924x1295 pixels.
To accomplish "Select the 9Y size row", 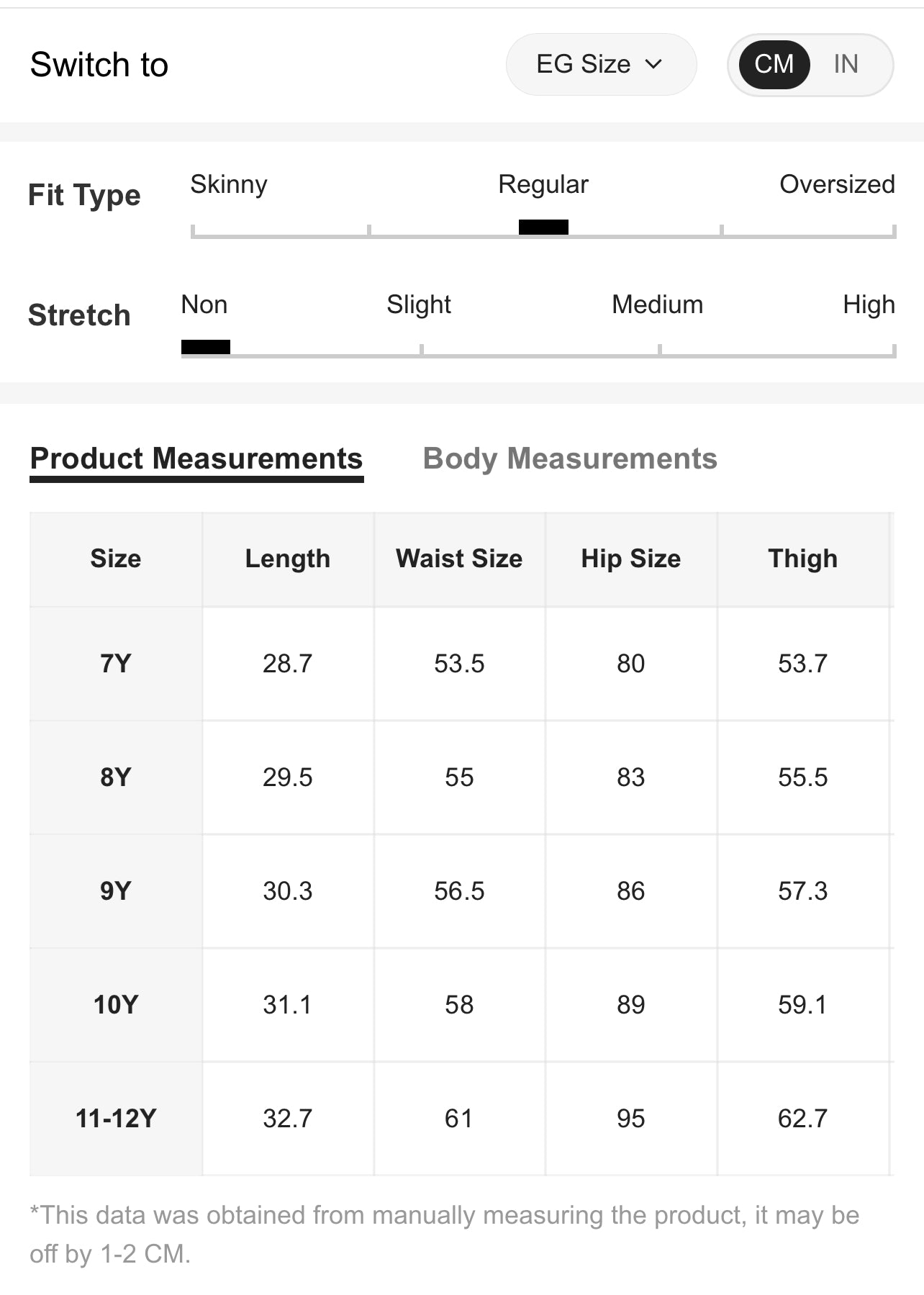I will [x=116, y=890].
